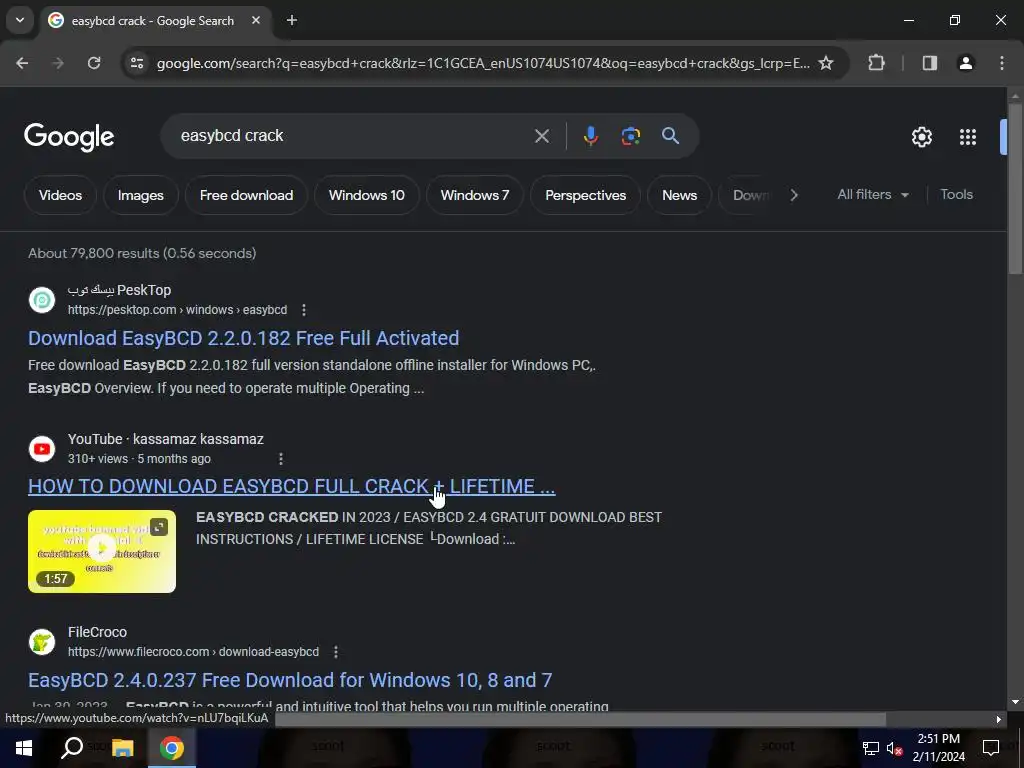This screenshot has height=768, width=1024.
Task: Clear the search box with X
Action: [x=541, y=136]
